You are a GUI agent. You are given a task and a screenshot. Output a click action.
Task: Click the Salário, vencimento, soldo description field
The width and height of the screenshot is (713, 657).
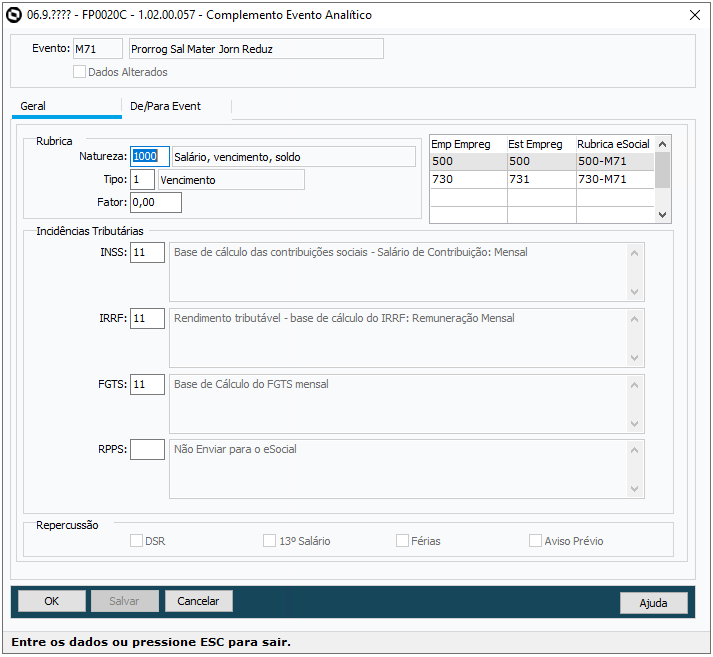tap(293, 156)
